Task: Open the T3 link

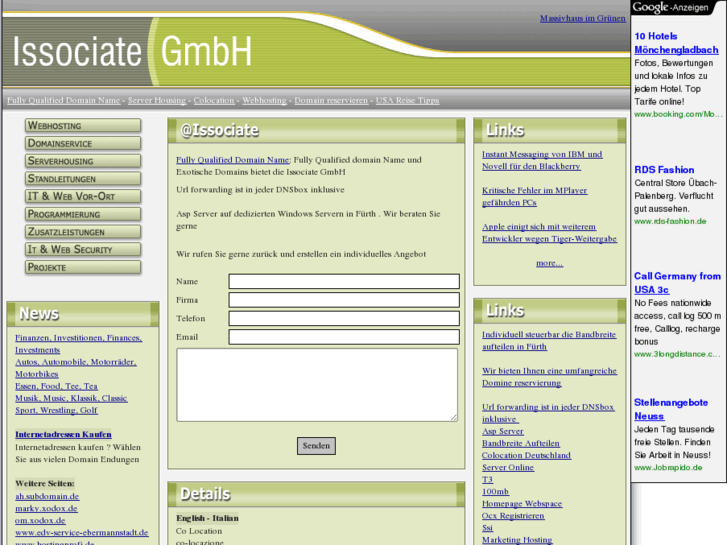Action: (487, 480)
